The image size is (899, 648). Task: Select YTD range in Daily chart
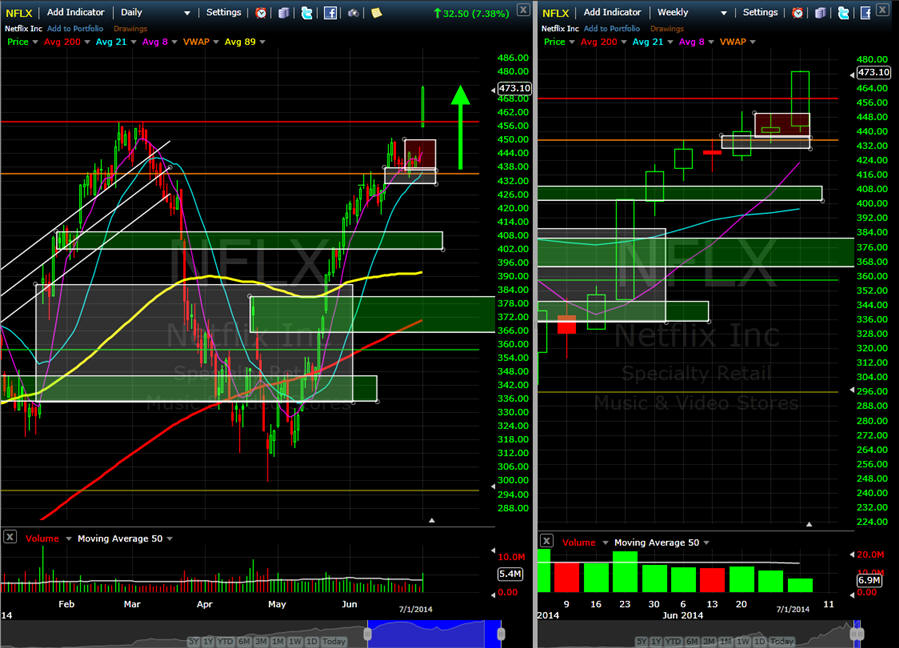coord(224,641)
